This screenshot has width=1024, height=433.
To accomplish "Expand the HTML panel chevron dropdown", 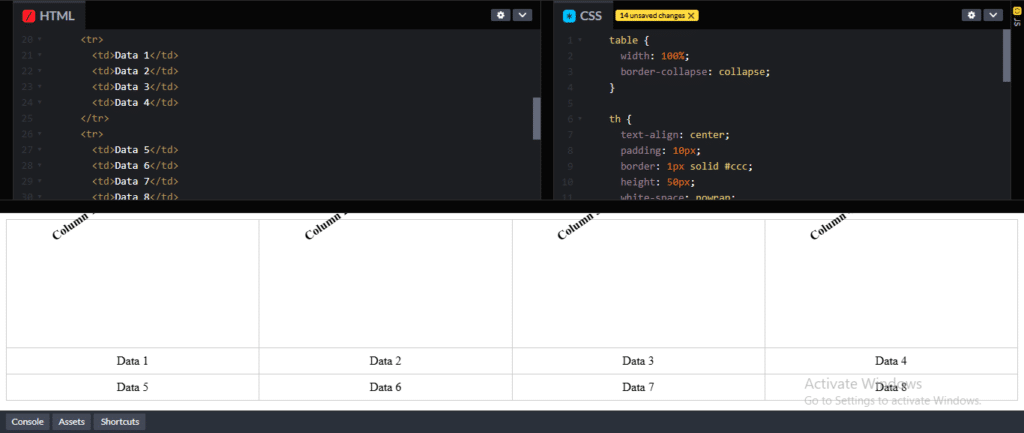I will click(x=524, y=15).
